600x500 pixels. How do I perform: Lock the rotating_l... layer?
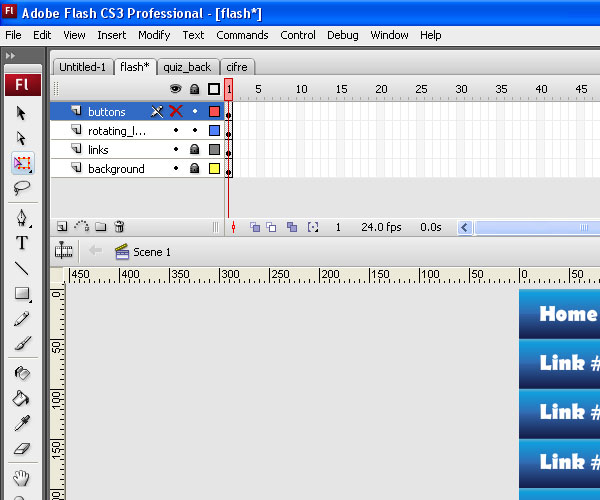click(x=195, y=130)
